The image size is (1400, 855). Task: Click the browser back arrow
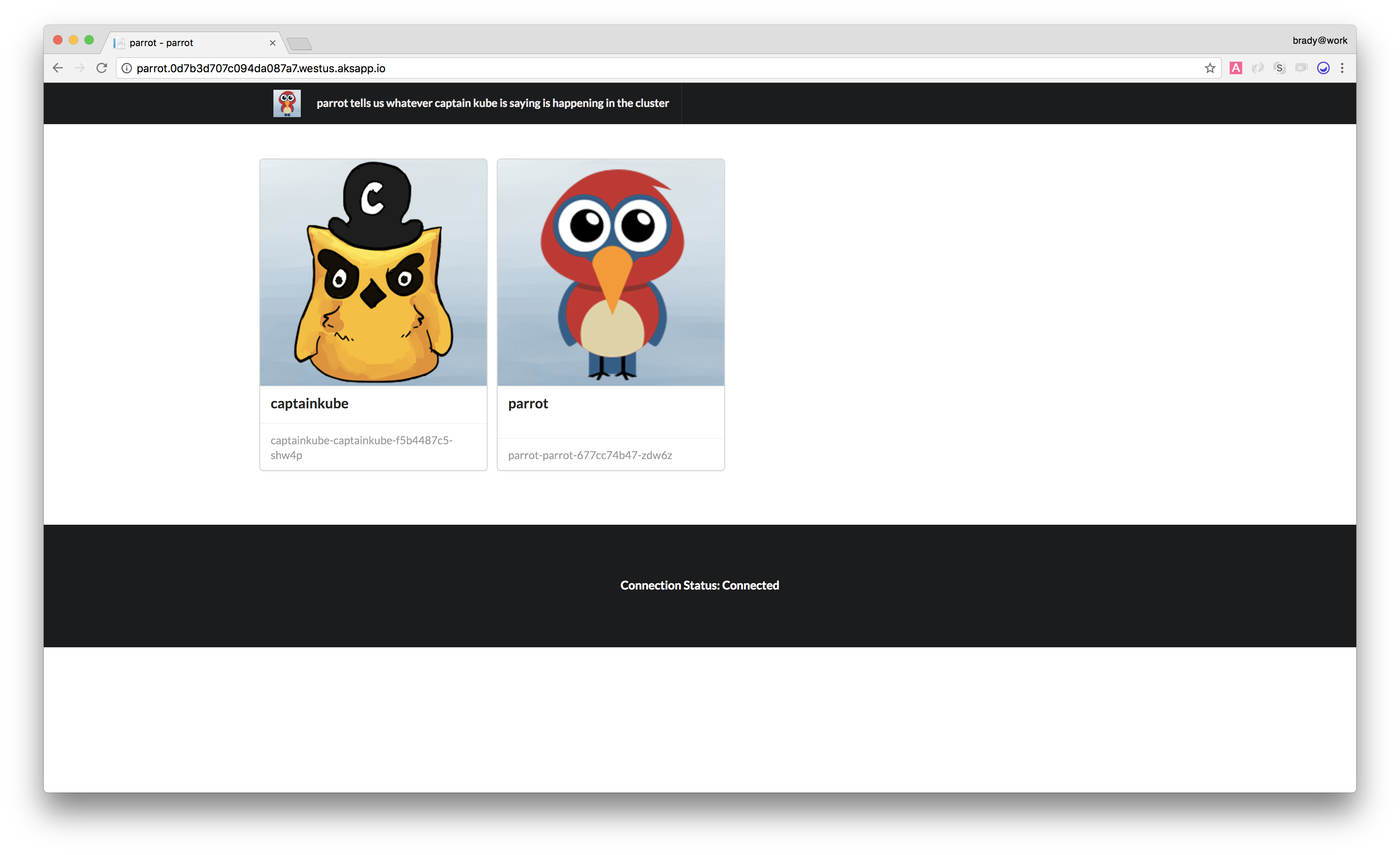point(57,68)
